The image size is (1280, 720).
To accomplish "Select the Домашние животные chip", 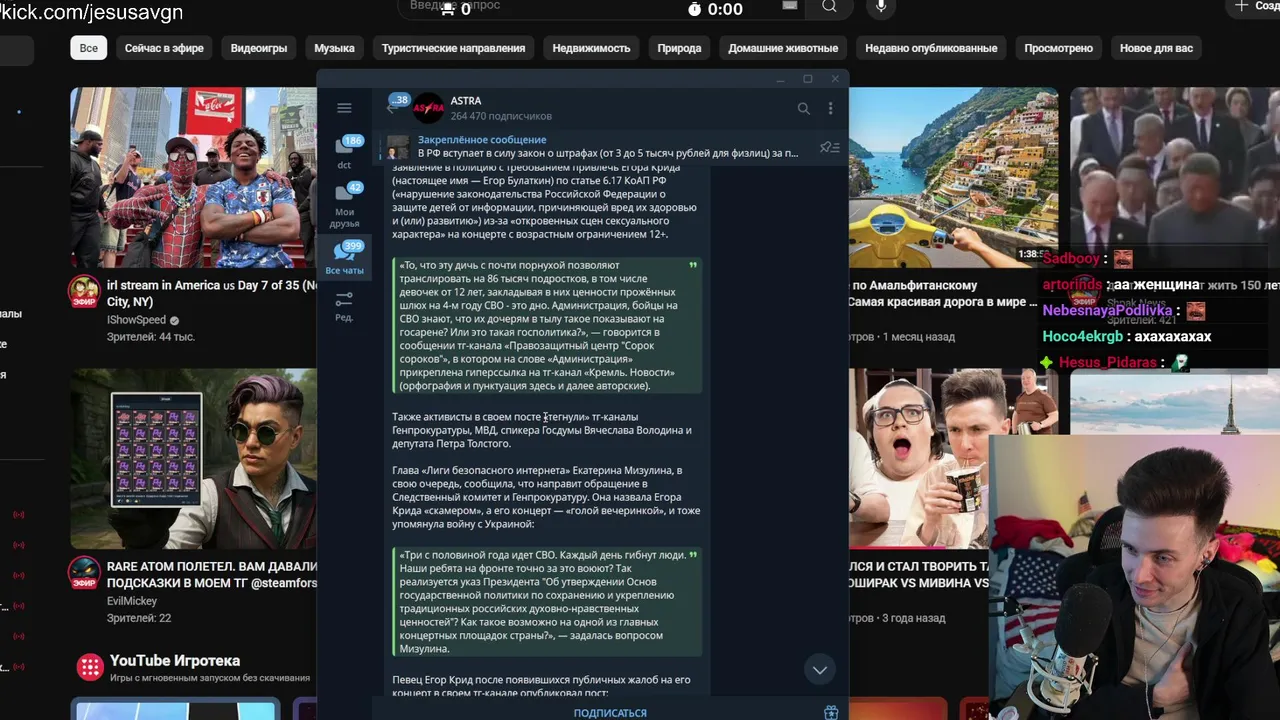I will (x=783, y=48).
